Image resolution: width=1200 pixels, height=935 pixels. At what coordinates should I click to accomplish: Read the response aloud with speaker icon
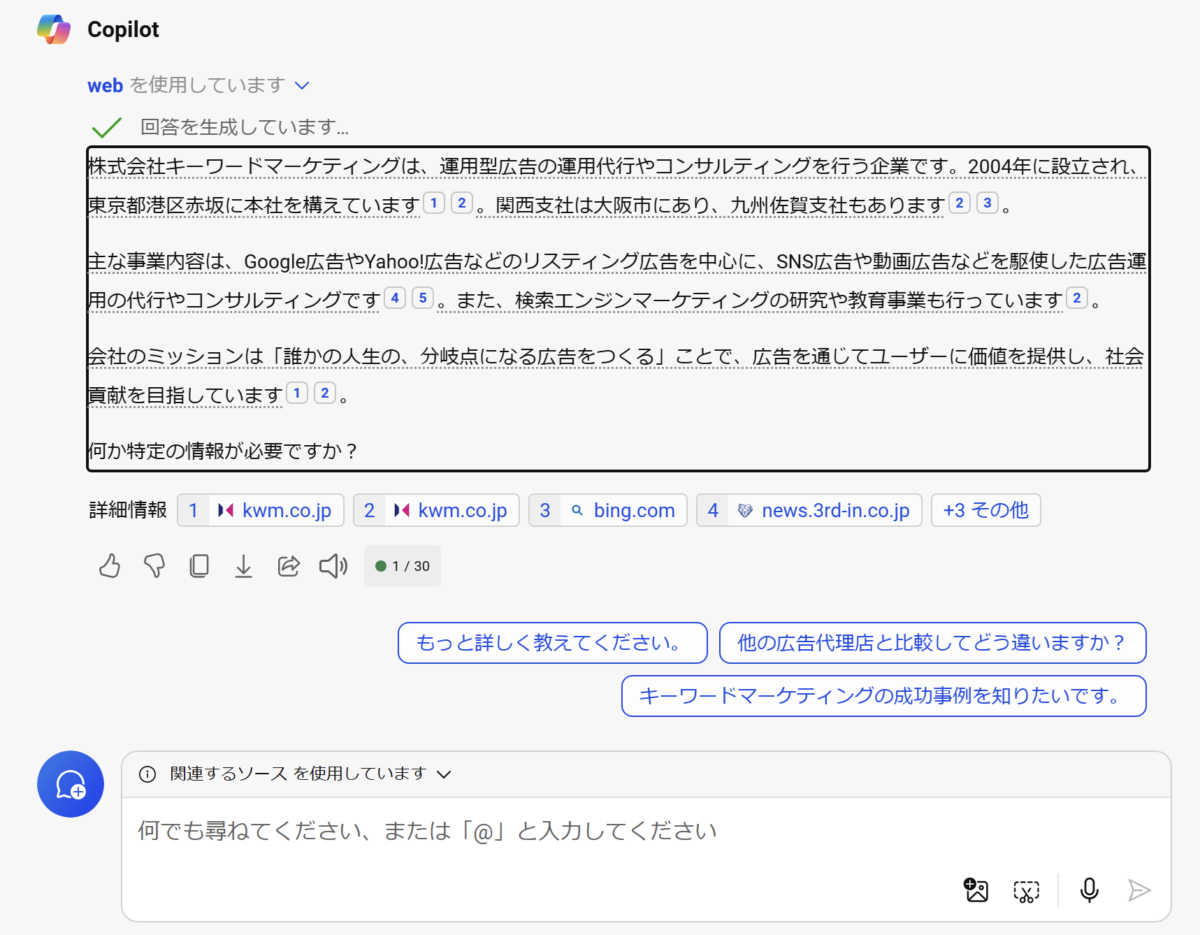[x=333, y=567]
